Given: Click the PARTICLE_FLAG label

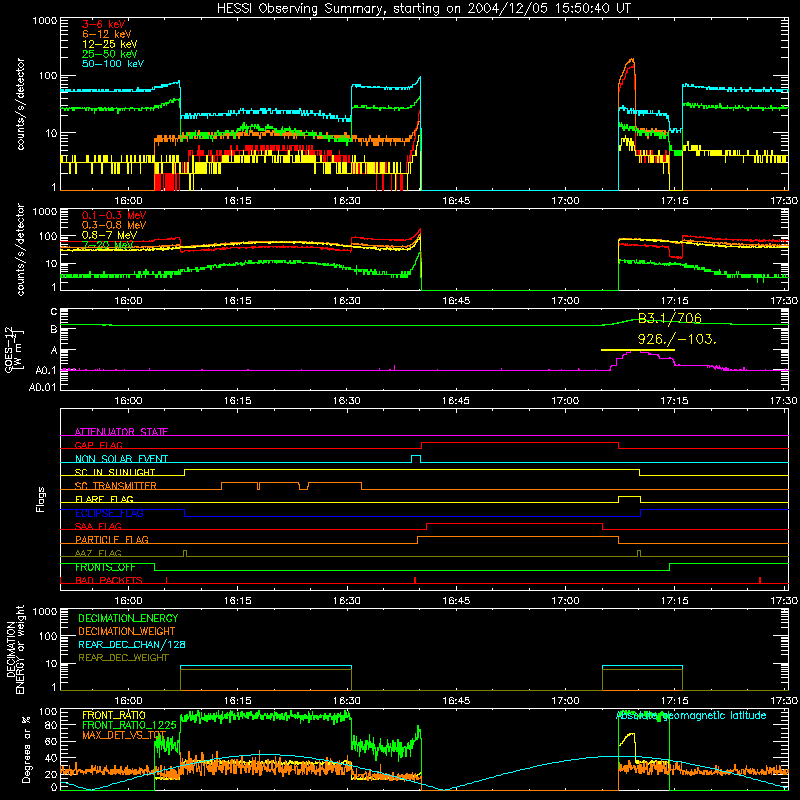Looking at the screenshot, I should point(112,540).
